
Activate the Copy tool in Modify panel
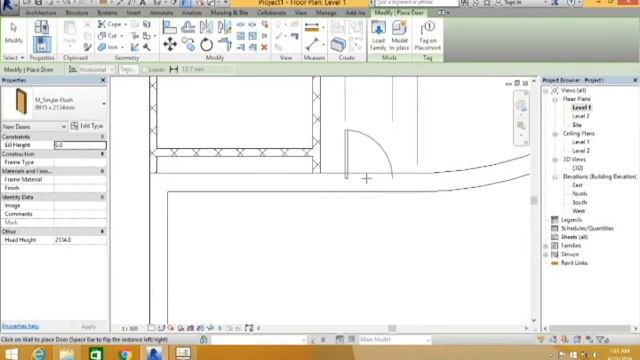(189, 44)
